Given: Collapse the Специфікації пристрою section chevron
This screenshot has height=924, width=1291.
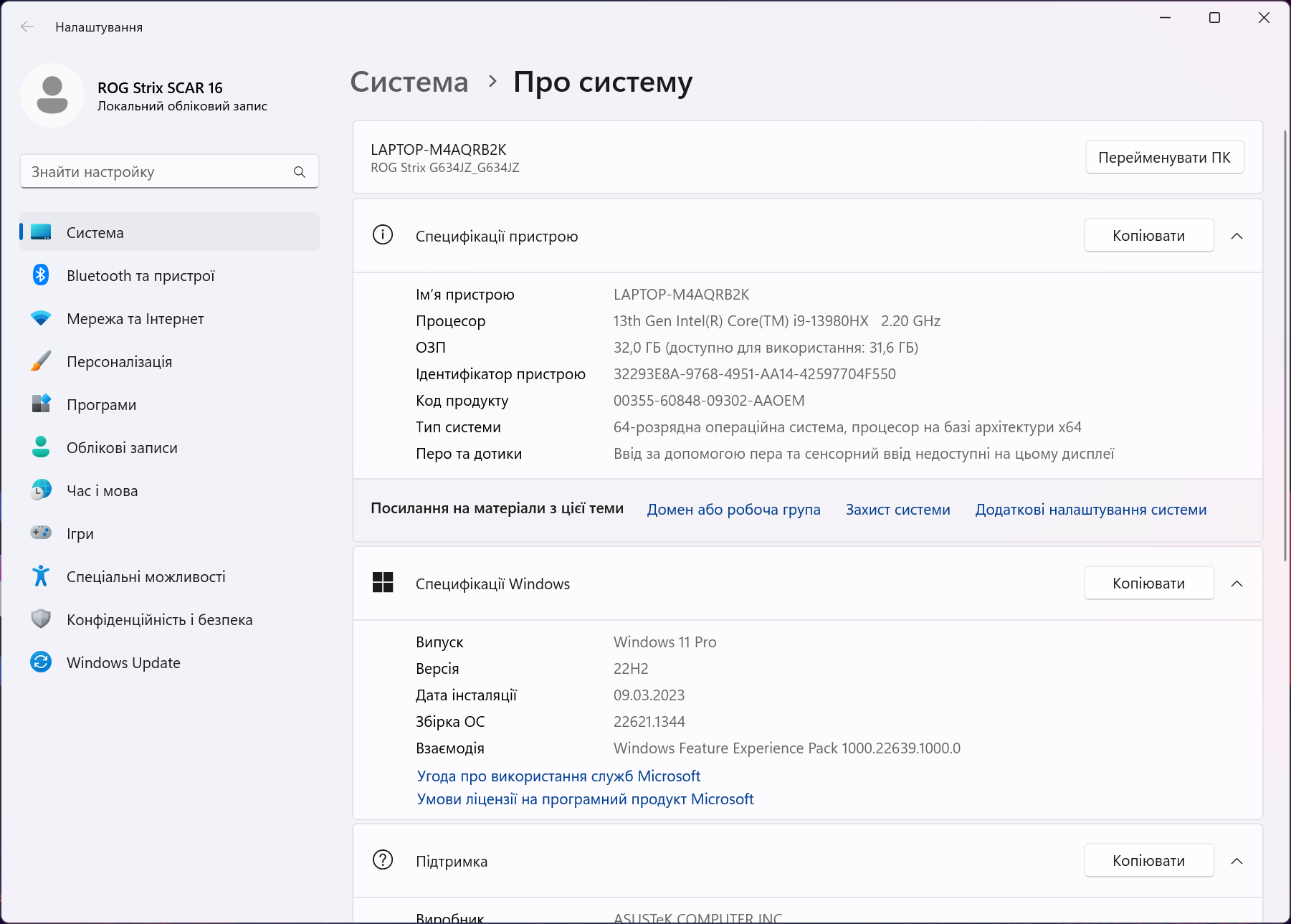Looking at the screenshot, I should tap(1237, 236).
